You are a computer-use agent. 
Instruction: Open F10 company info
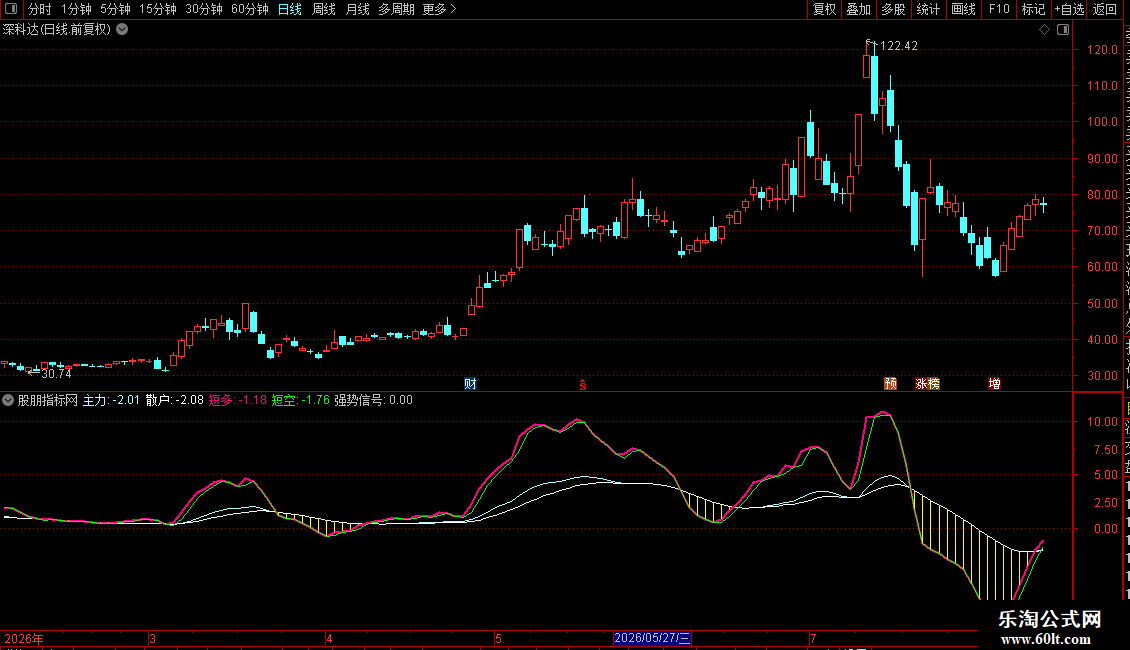point(999,9)
